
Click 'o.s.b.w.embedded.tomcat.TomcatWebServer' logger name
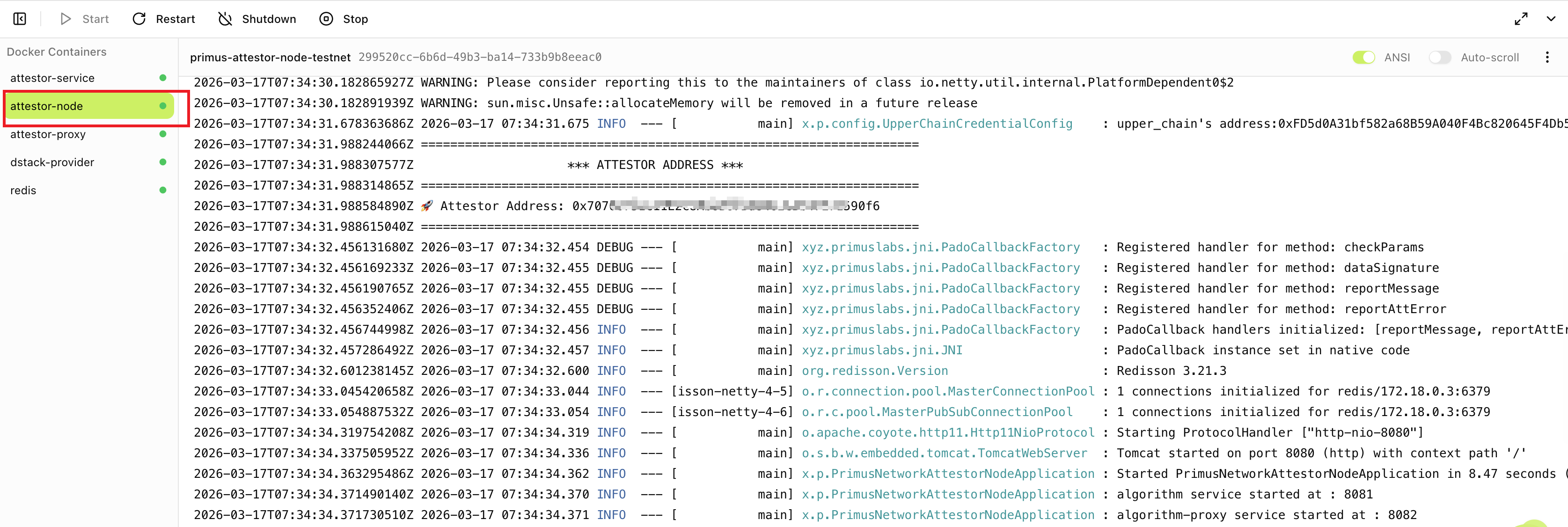point(944,453)
